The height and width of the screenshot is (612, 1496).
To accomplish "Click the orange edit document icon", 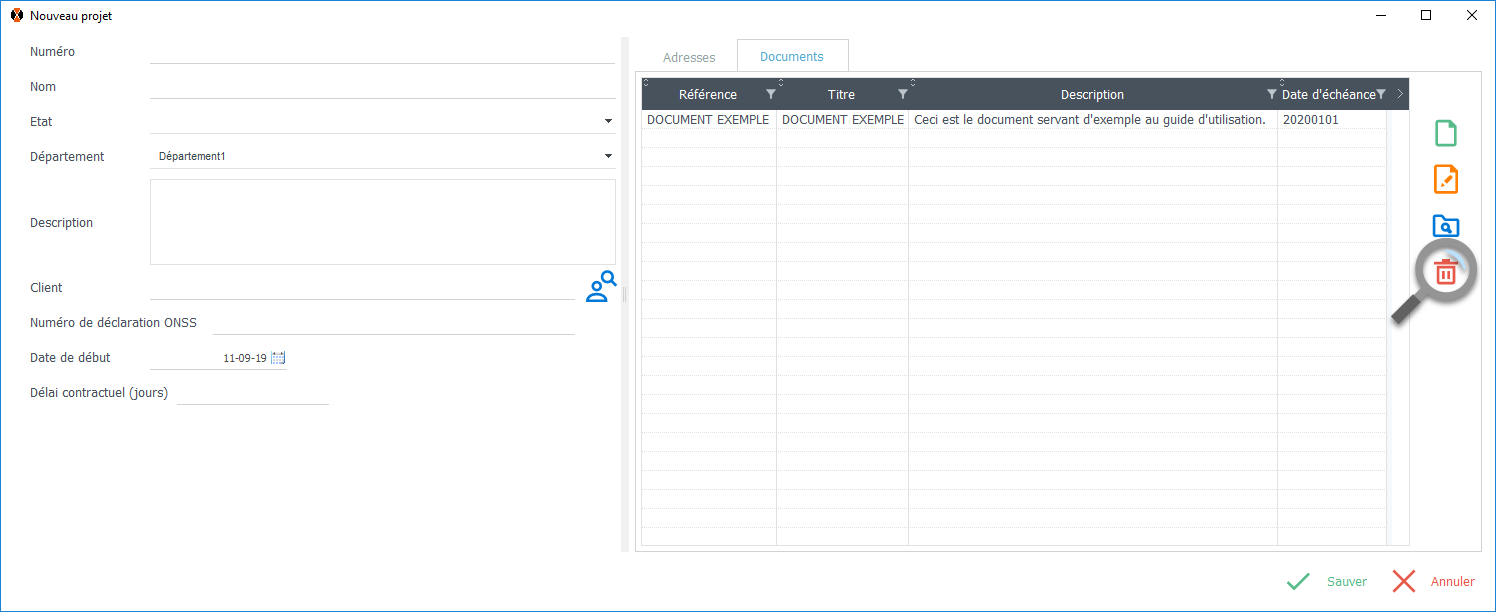I will pyautogui.click(x=1446, y=180).
